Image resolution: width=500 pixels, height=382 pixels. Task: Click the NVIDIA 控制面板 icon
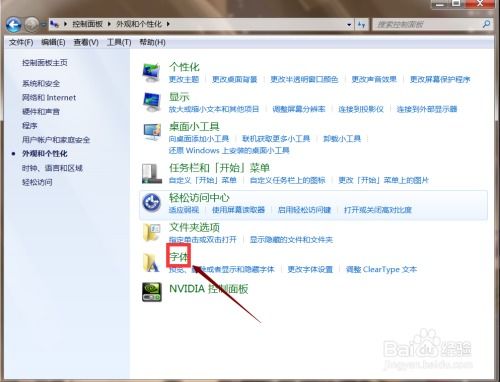click(x=152, y=292)
